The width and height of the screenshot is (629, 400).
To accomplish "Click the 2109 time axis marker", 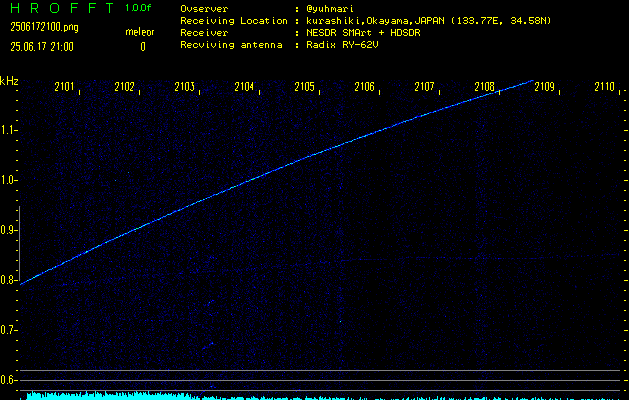I will tap(544, 87).
